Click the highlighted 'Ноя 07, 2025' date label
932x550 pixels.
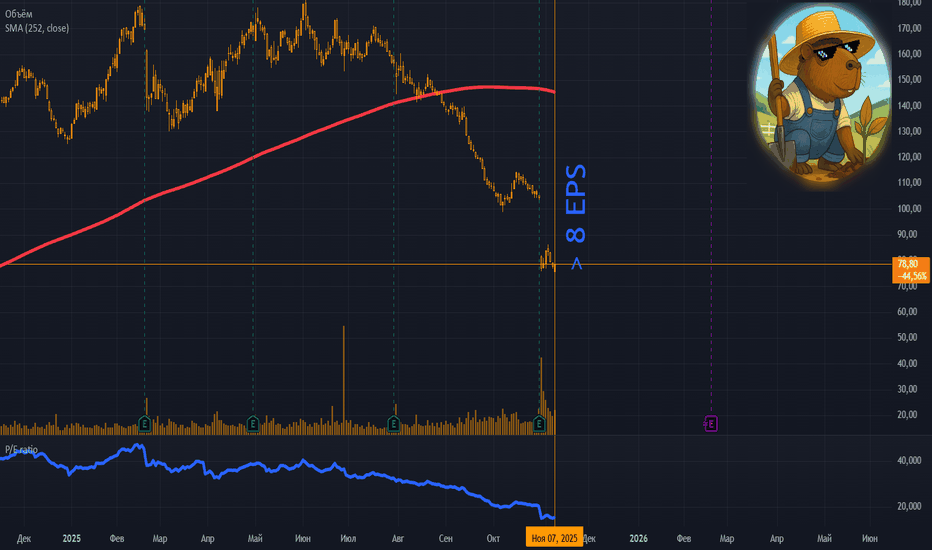point(554,538)
